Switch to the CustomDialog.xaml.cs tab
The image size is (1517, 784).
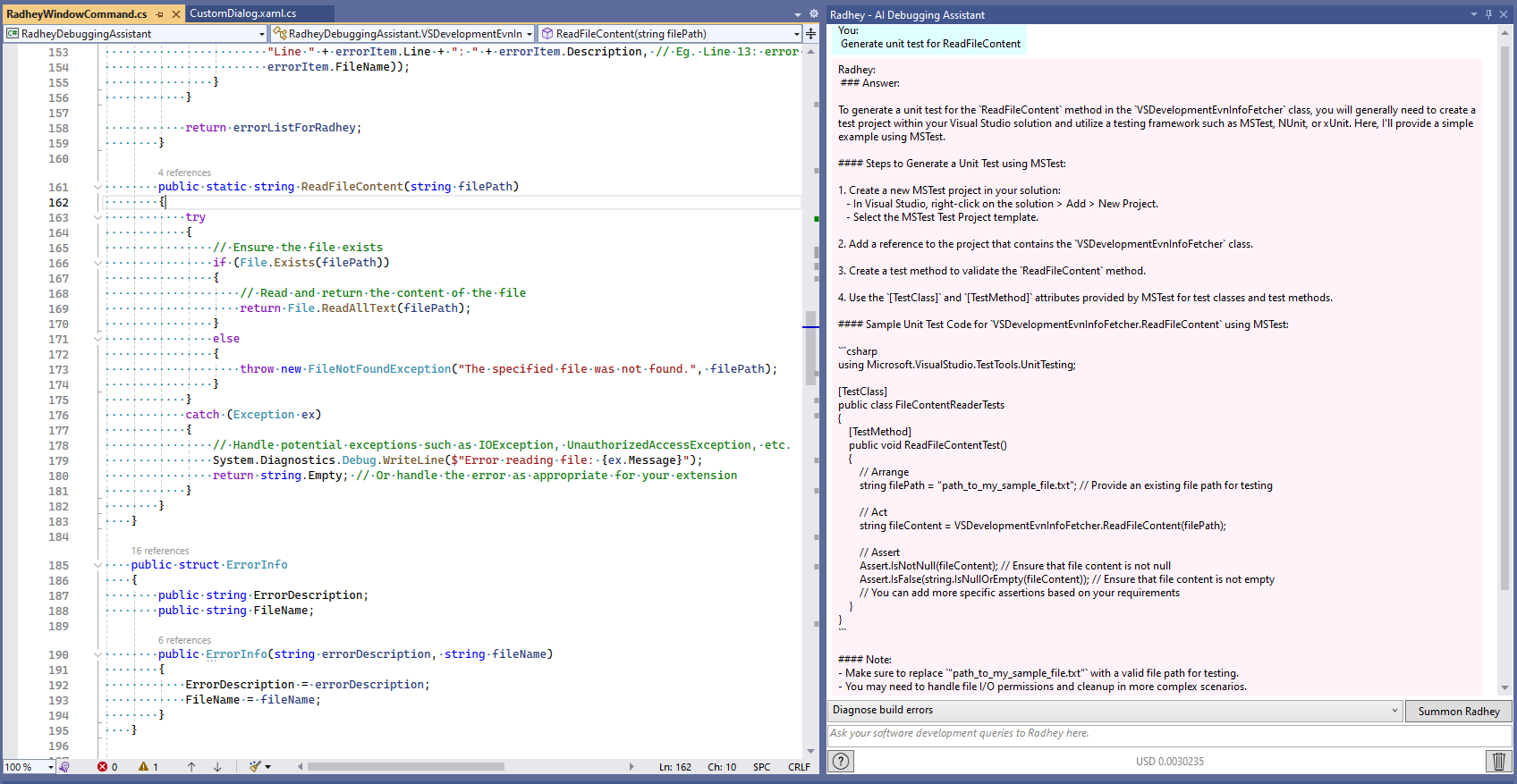coord(242,13)
